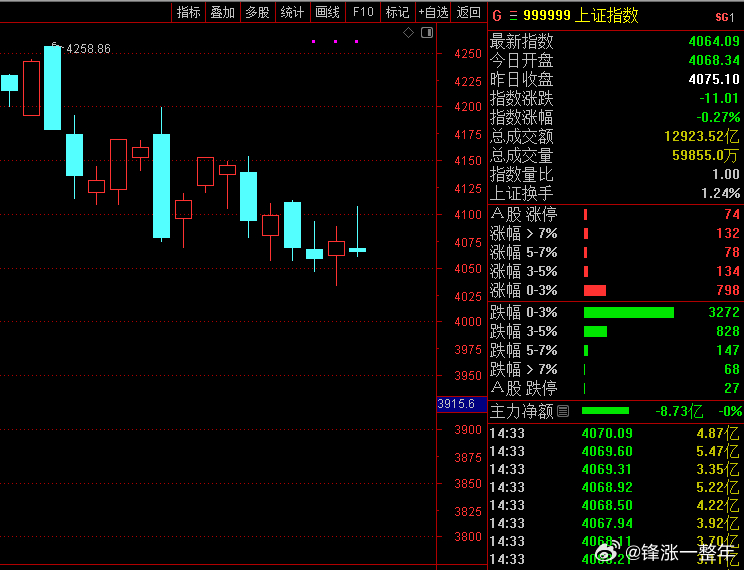Add to watchlist with +自选

(x=433, y=12)
